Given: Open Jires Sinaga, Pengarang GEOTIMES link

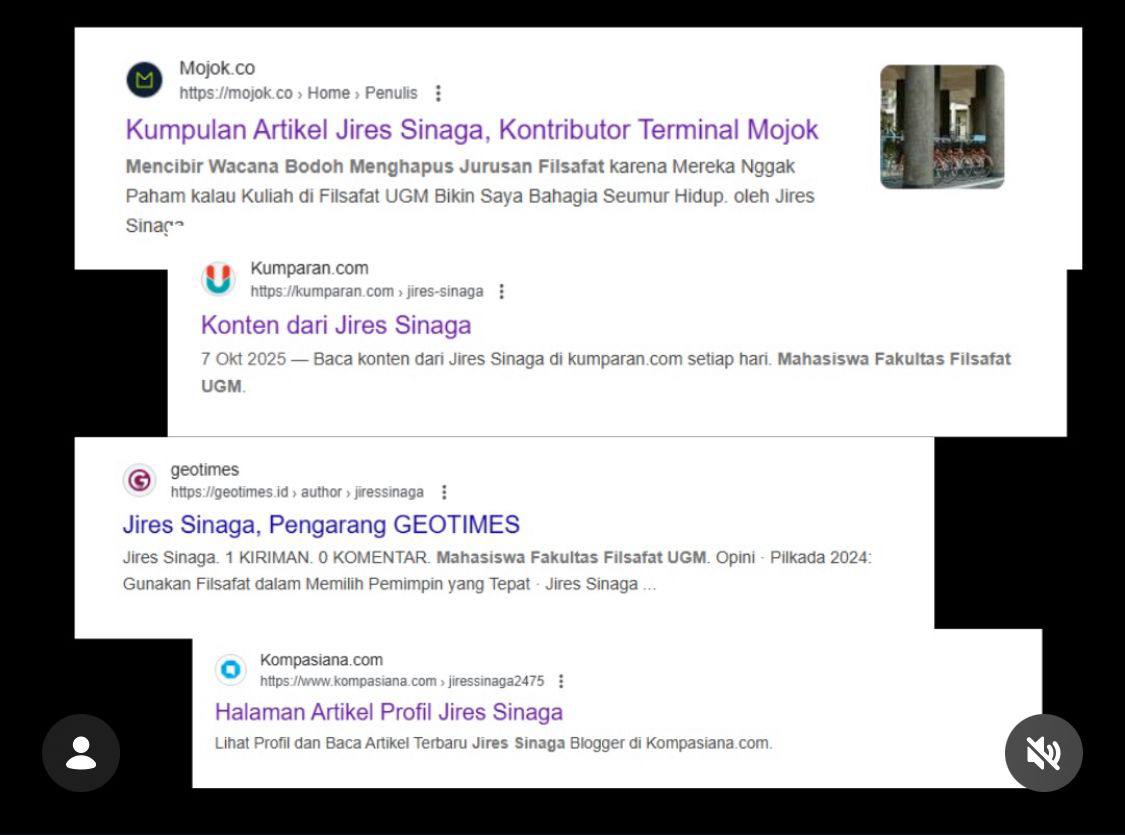Looking at the screenshot, I should tap(321, 524).
